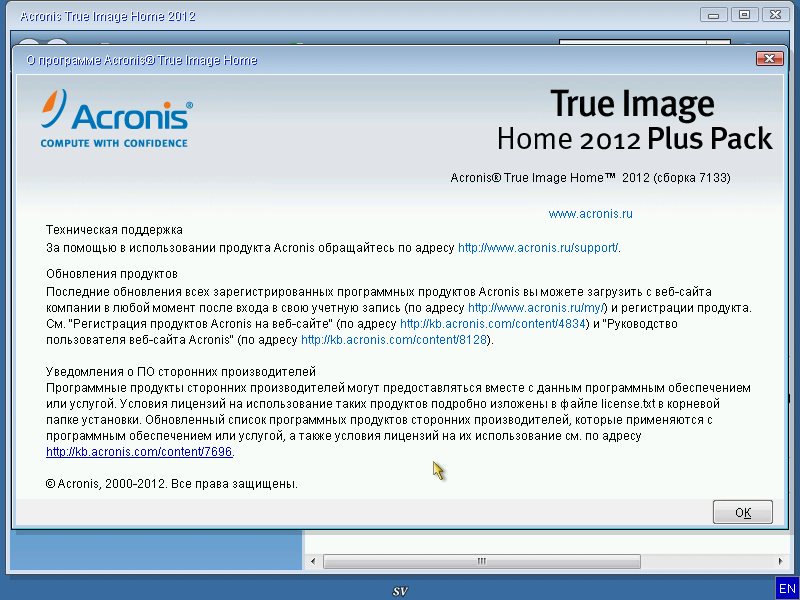Image resolution: width=800 pixels, height=600 pixels.
Task: Open kb.acronis.com/content/4834 link
Action: (x=492, y=324)
